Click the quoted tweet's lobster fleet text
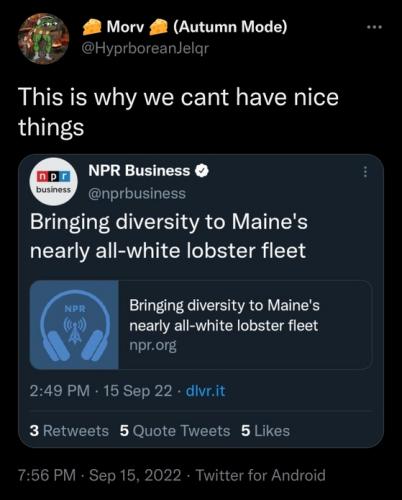The width and height of the screenshot is (402, 500). click(x=168, y=236)
